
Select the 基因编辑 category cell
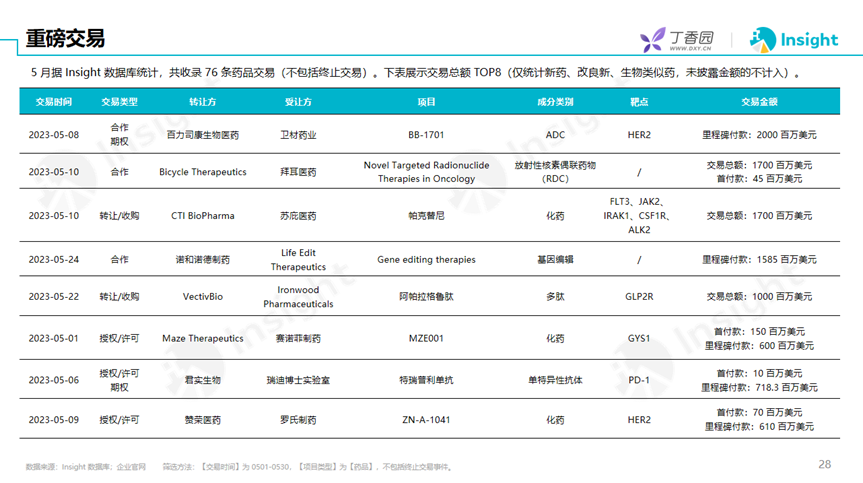(x=555, y=260)
